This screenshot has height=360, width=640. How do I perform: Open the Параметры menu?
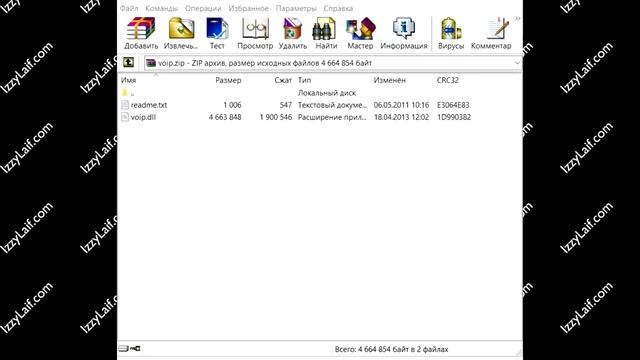(296, 8)
